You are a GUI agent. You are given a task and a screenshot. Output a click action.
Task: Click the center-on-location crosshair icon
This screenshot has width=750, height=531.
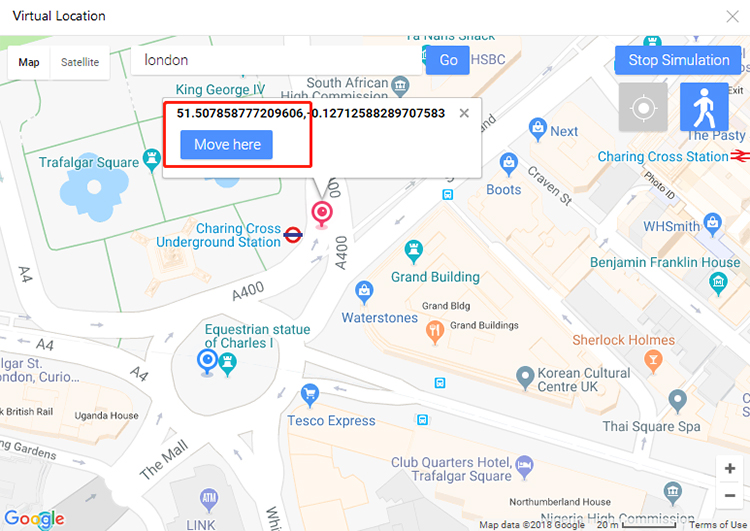tap(643, 107)
